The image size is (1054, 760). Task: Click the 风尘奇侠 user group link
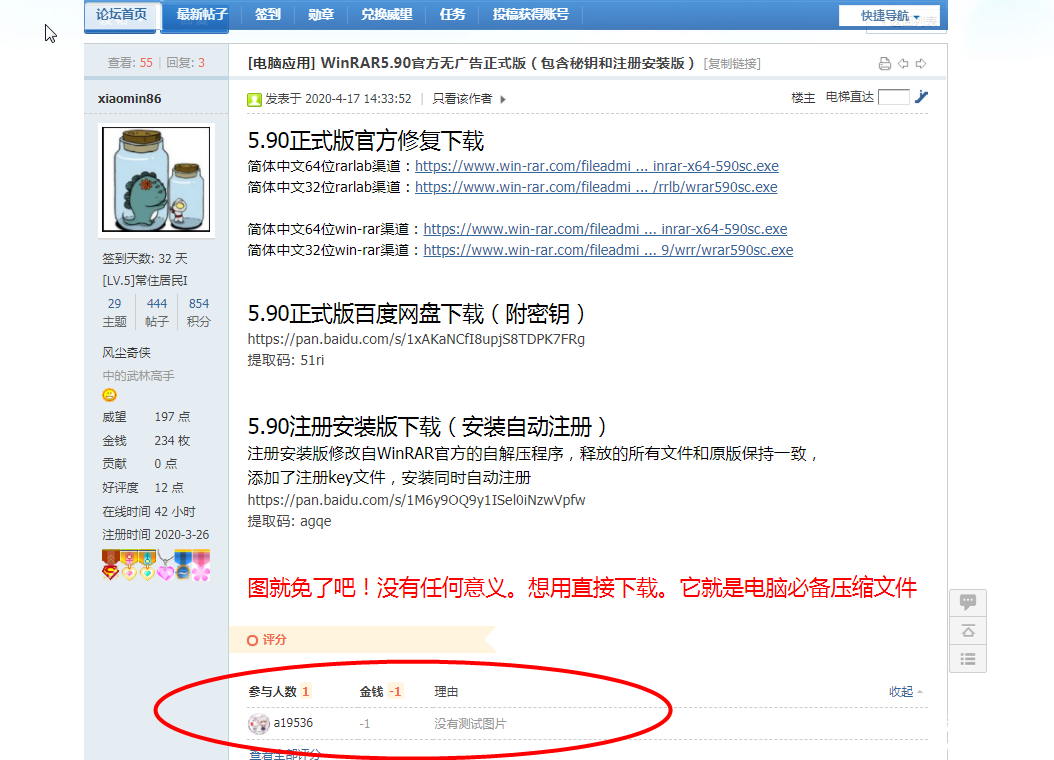click(x=126, y=353)
